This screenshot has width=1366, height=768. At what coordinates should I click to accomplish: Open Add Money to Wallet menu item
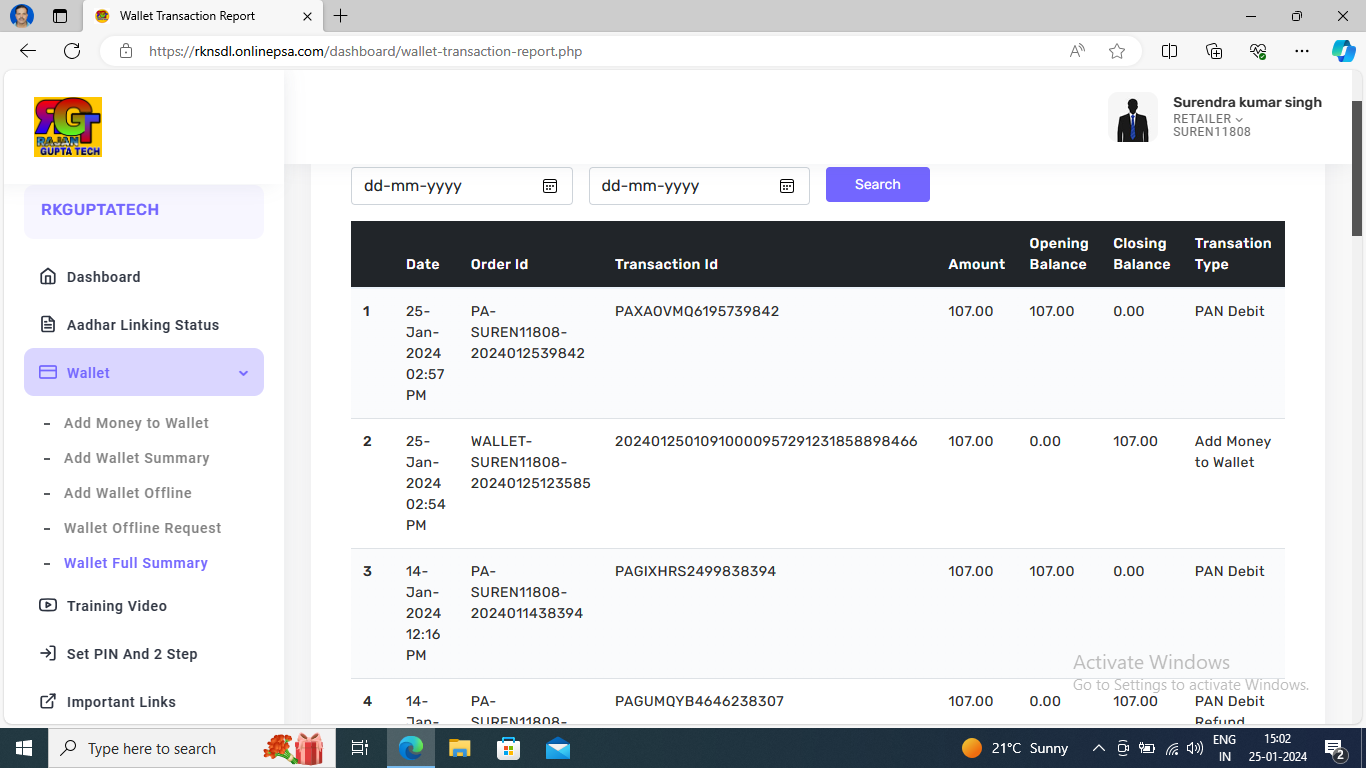click(136, 423)
